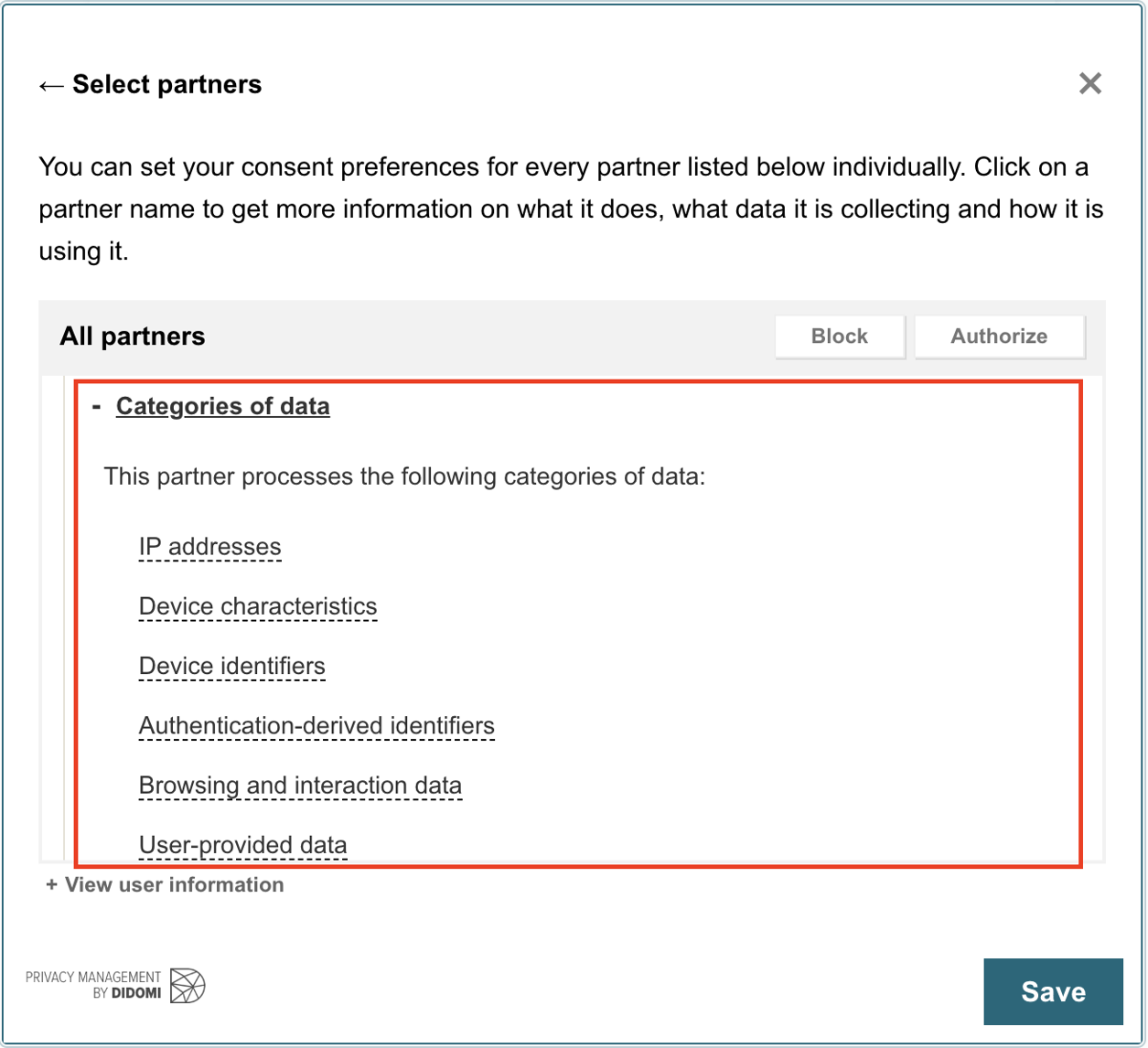Viewport: 1148px width, 1048px height.
Task: Click the All partners header label
Action: pos(133,337)
